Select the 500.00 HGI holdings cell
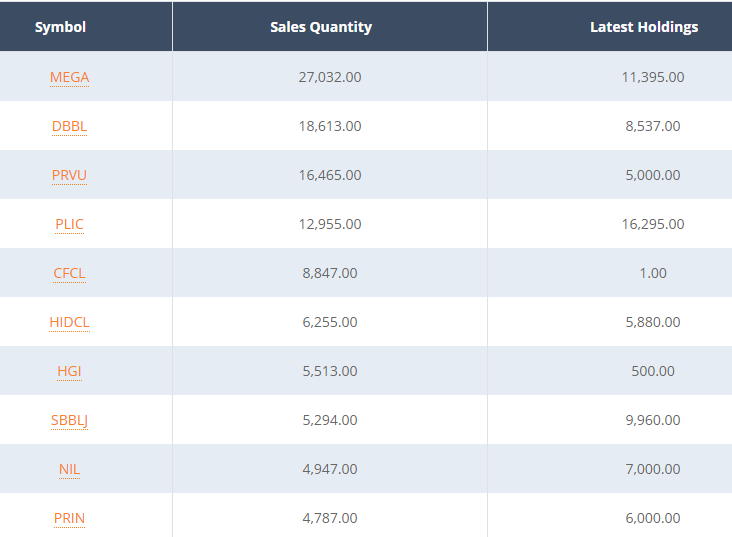Viewport: 732px width, 537px height. [653, 371]
